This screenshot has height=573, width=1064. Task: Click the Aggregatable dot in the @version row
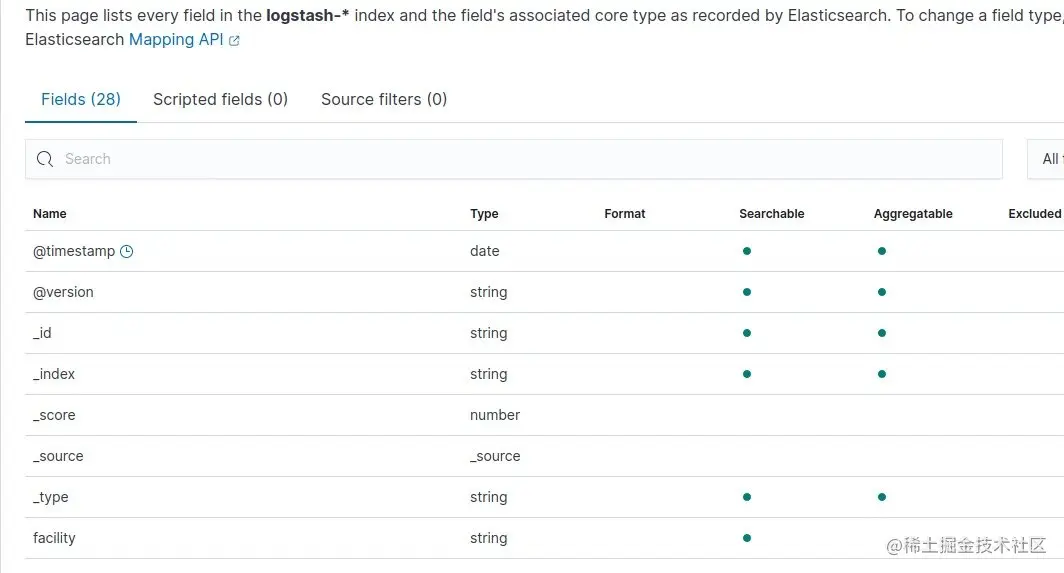881,292
